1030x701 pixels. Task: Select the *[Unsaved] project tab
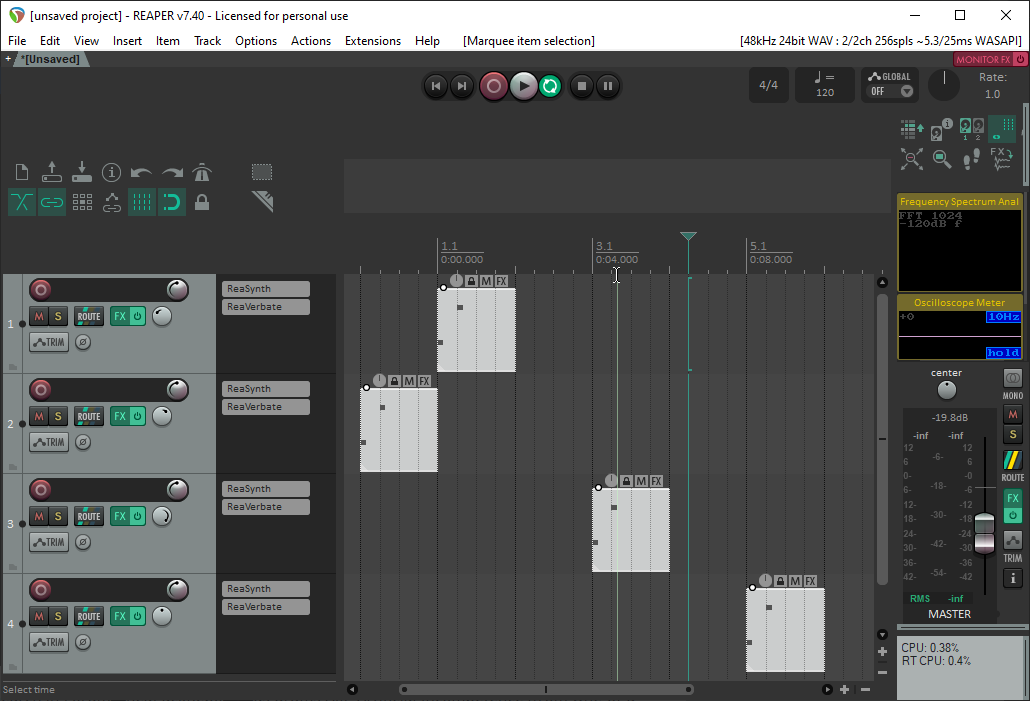51,59
